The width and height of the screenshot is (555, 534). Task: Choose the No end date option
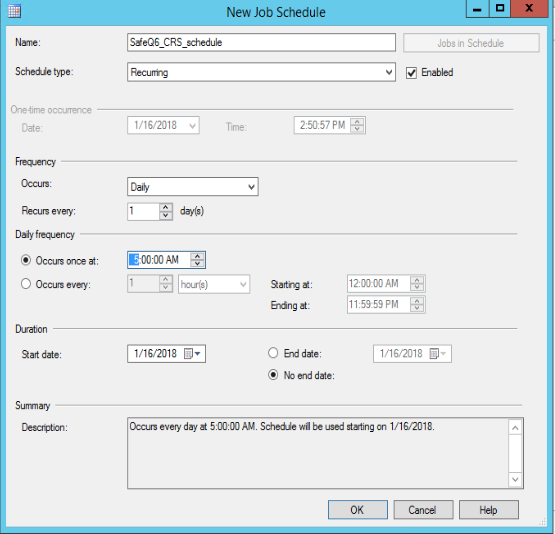[x=273, y=375]
